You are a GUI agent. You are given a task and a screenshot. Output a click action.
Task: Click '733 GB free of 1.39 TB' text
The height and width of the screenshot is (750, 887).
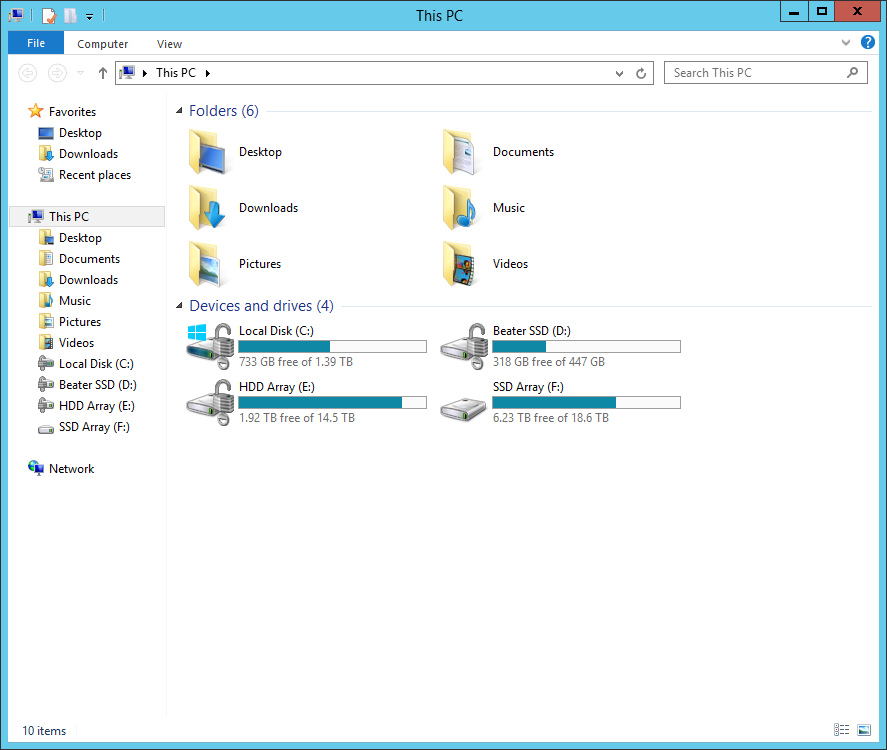pos(296,361)
